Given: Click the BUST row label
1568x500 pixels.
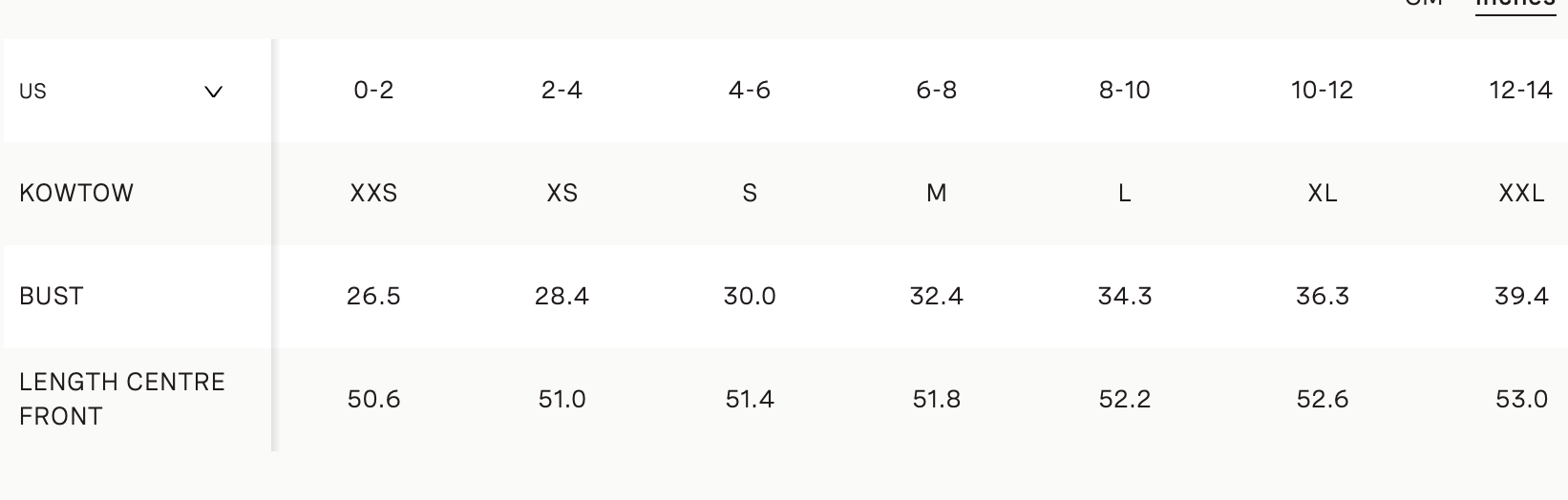Looking at the screenshot, I should tap(52, 297).
